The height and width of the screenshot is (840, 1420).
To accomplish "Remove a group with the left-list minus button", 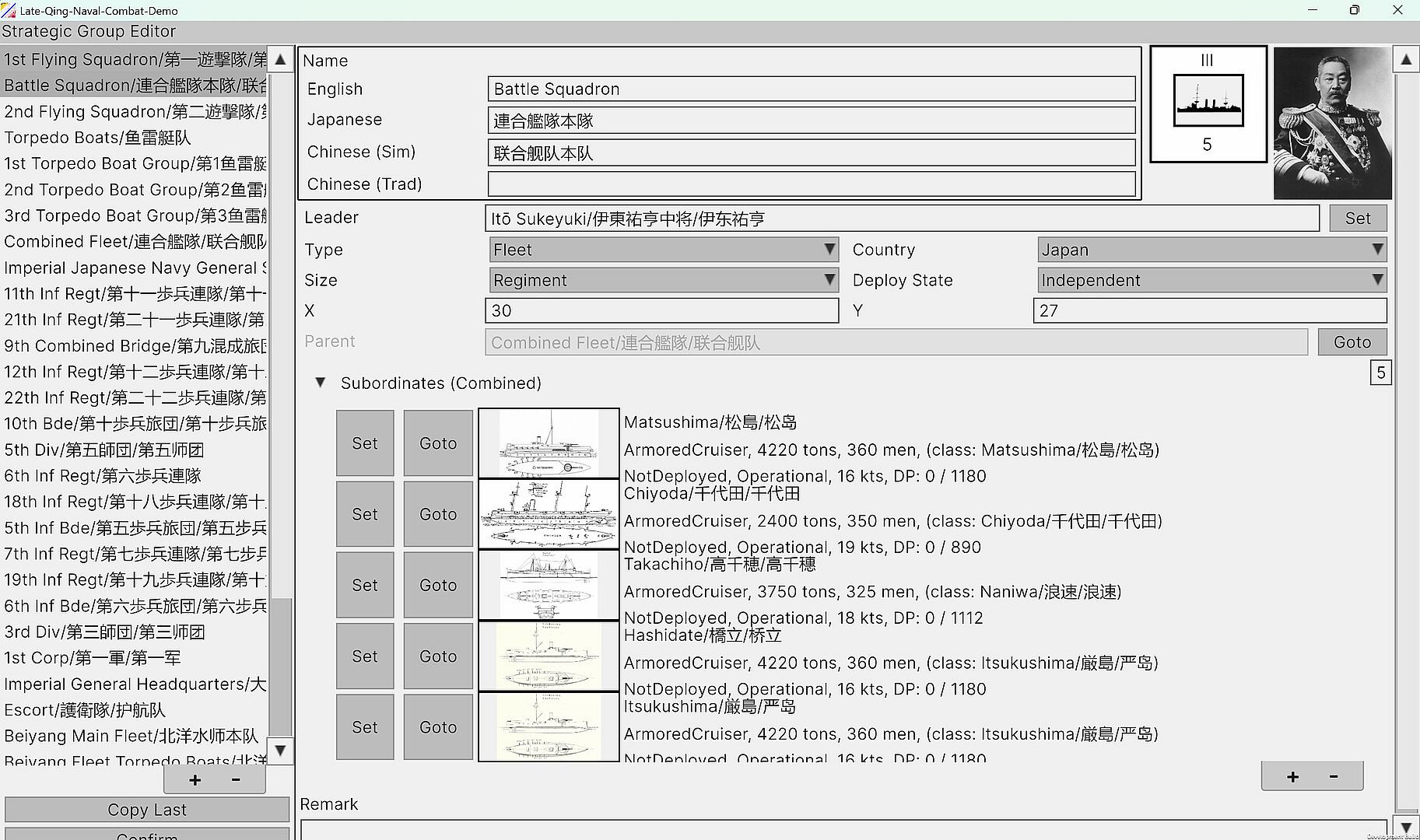I will [236, 779].
